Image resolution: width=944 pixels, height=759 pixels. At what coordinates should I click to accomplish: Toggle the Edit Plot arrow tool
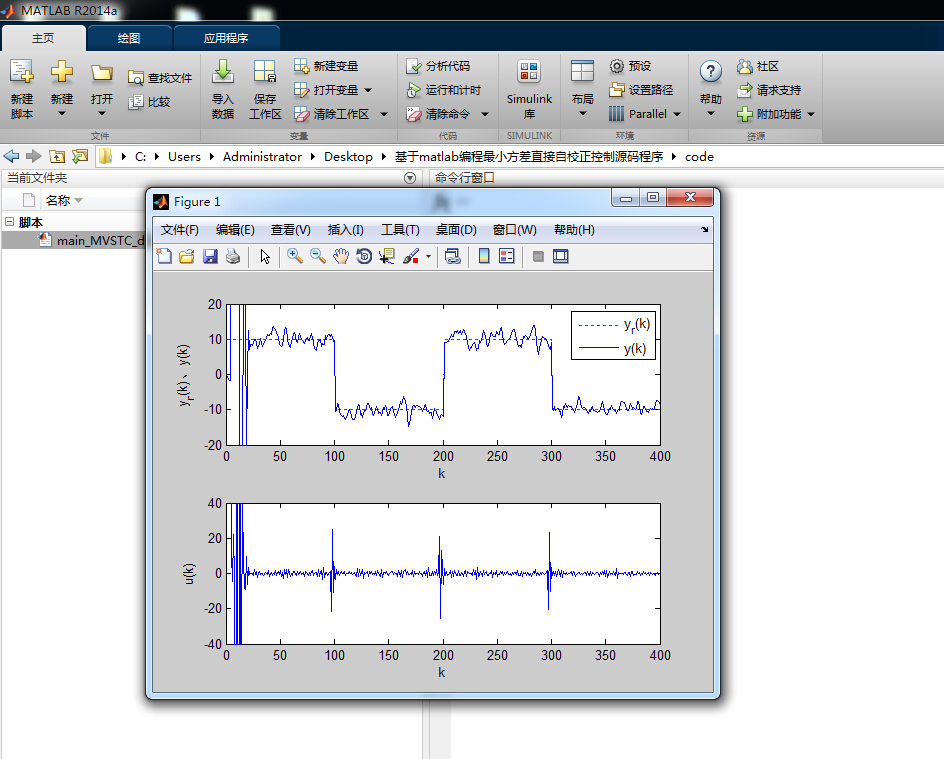(265, 256)
